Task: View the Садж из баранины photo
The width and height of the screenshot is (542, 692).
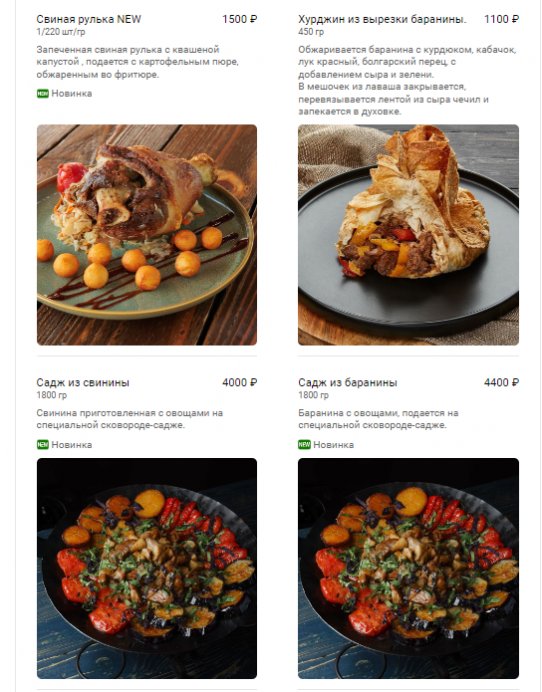Action: 408,568
